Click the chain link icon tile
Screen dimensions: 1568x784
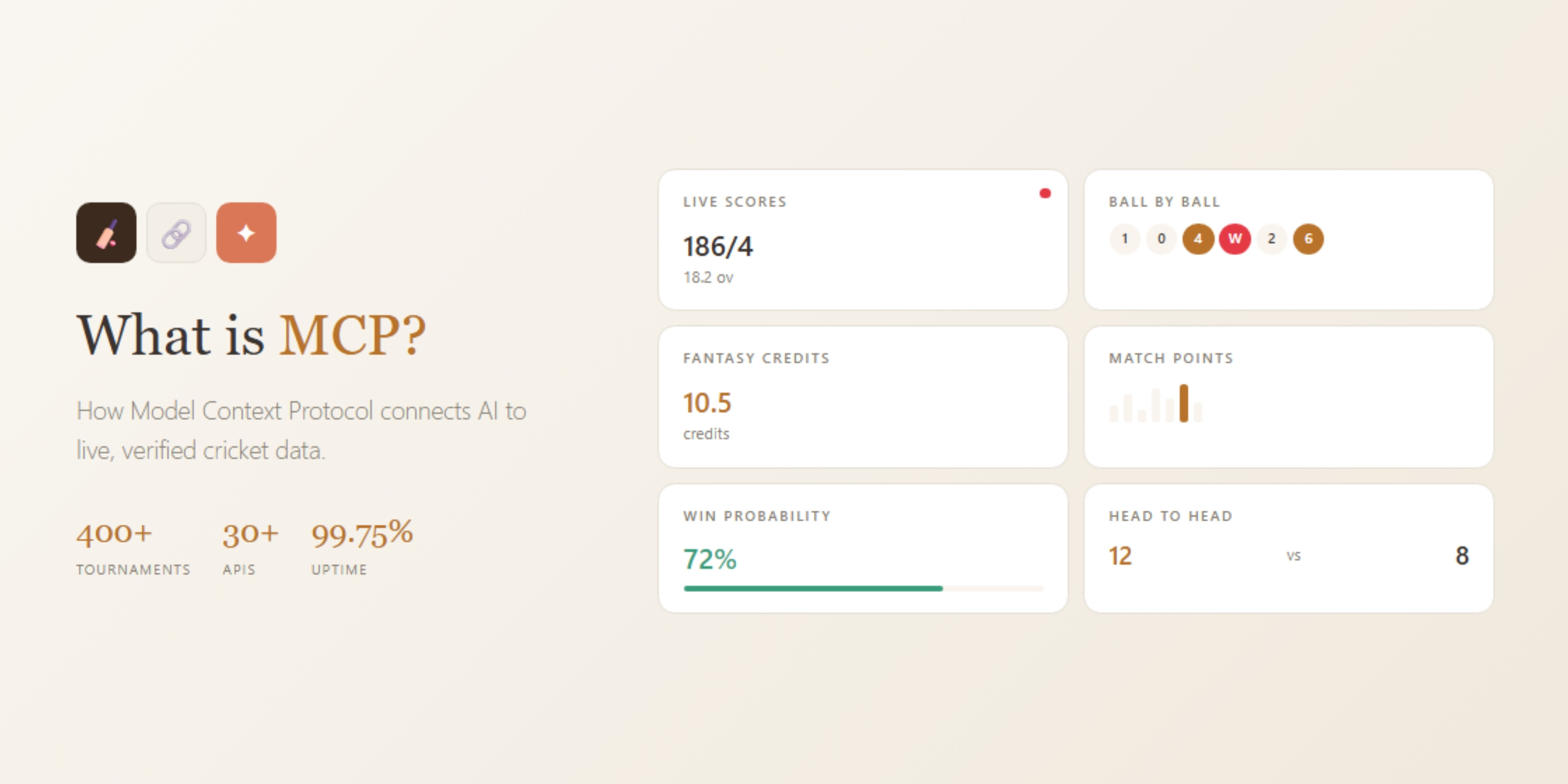[x=177, y=233]
